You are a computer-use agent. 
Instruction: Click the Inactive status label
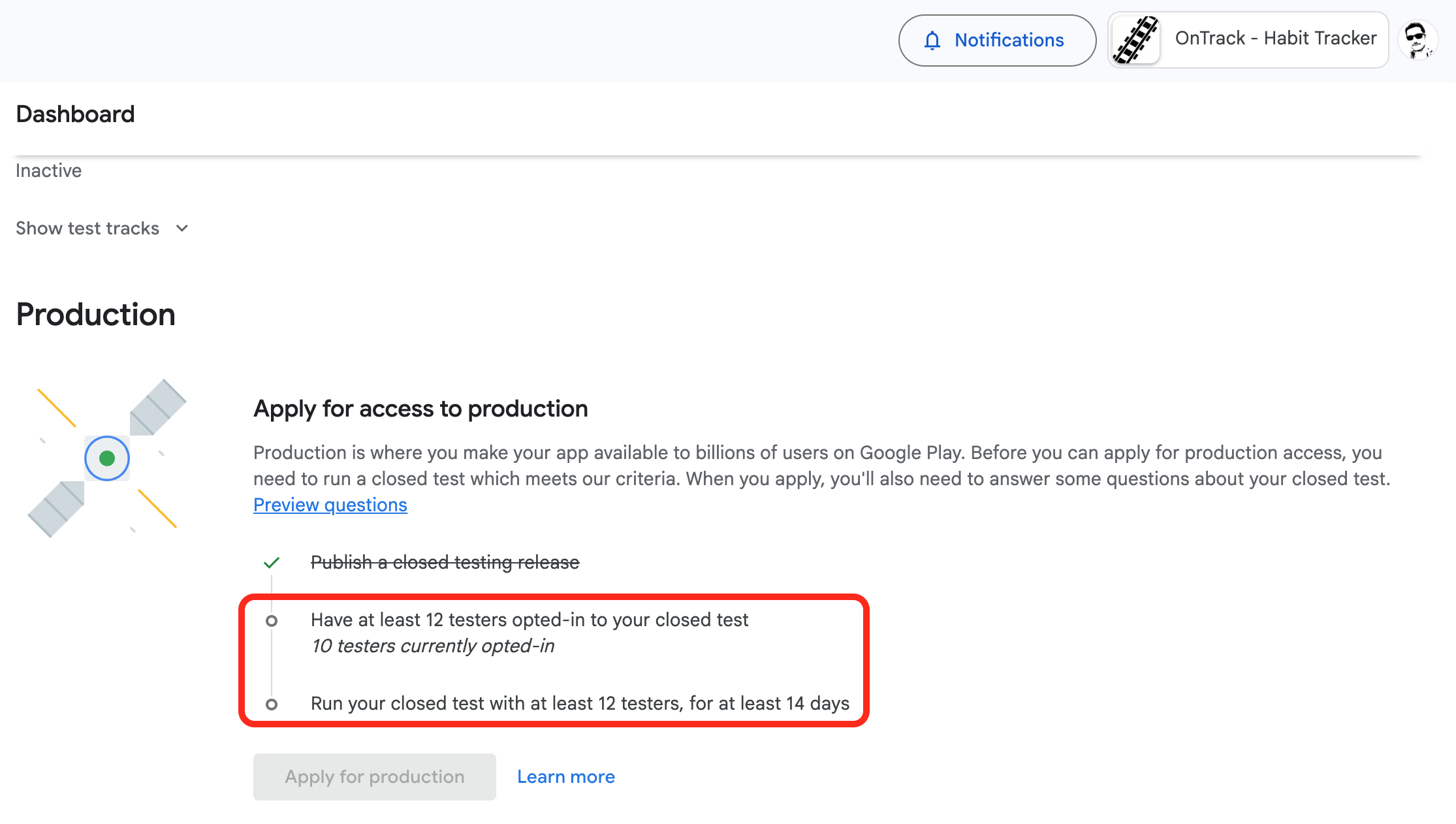tap(48, 170)
